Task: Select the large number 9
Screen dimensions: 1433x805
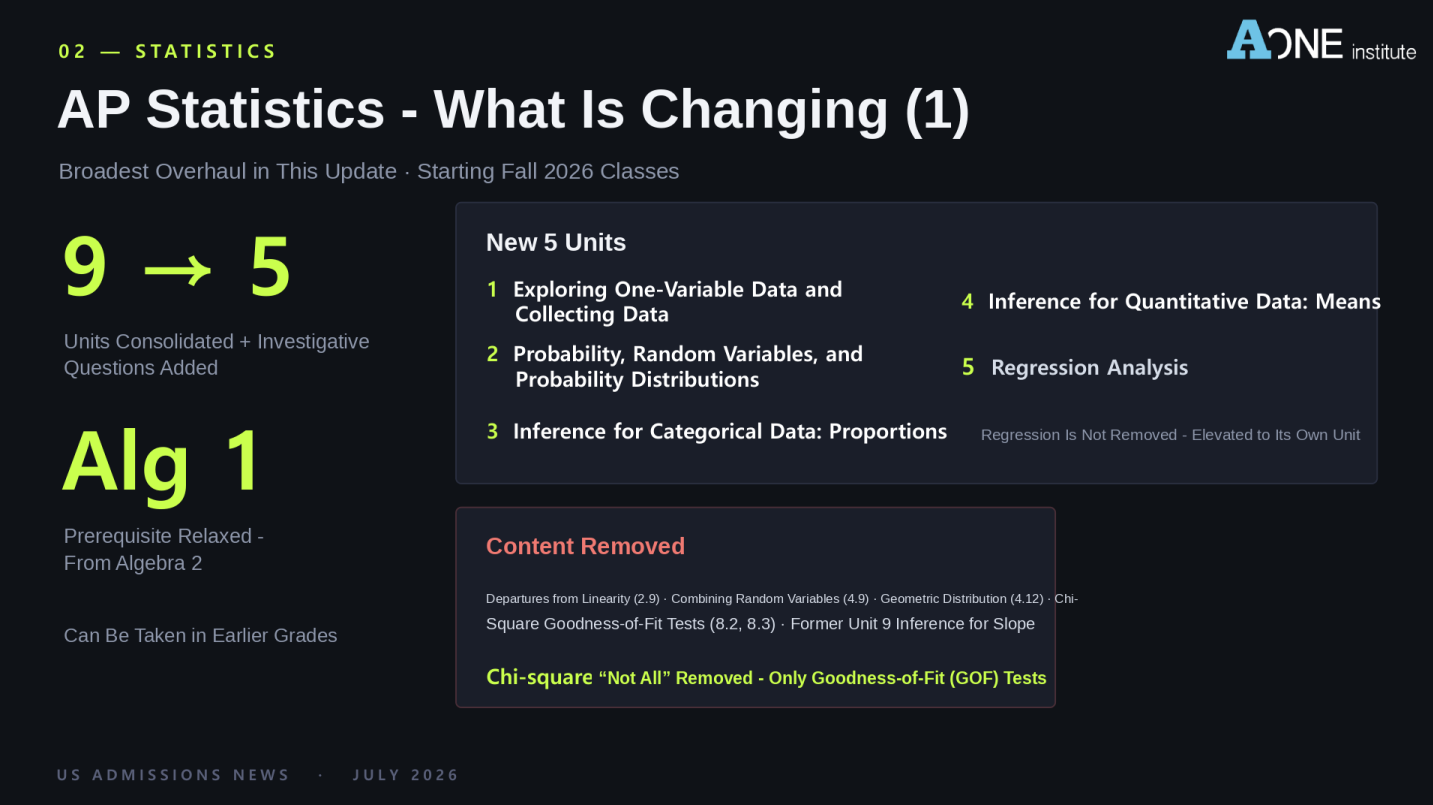Action: pyautogui.click(x=85, y=267)
